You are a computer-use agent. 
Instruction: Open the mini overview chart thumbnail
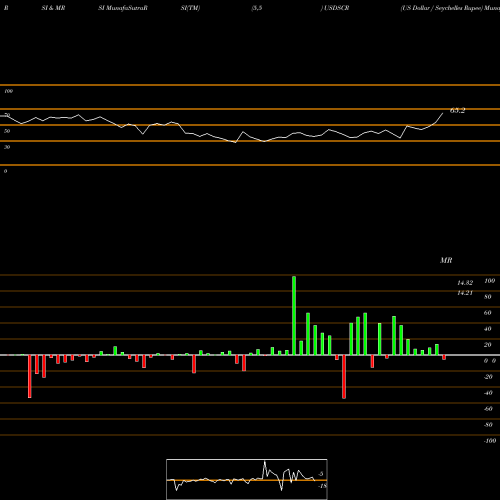[247, 479]
